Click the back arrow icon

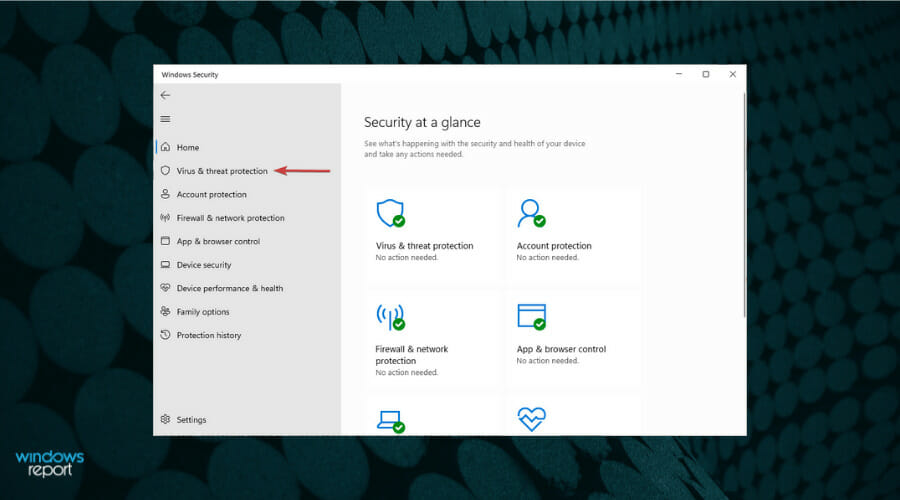[x=165, y=95]
